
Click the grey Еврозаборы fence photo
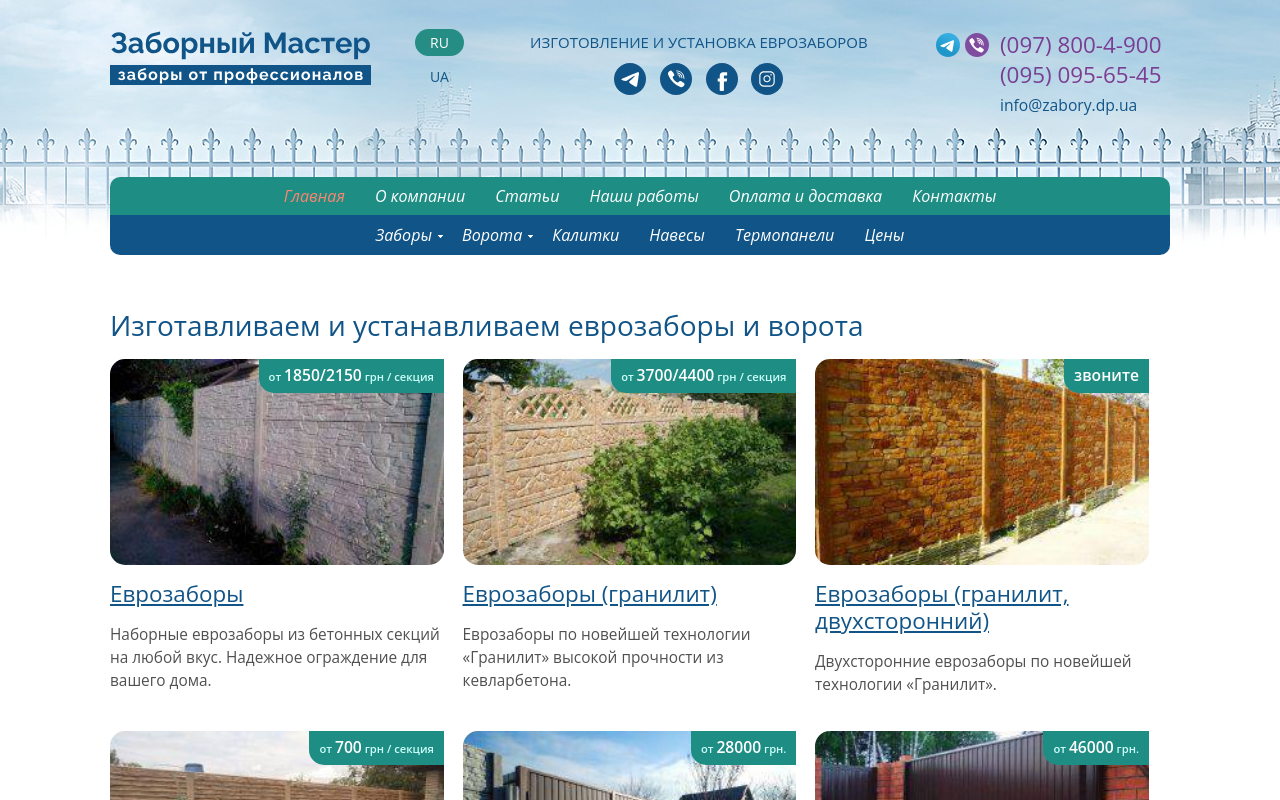tap(277, 462)
